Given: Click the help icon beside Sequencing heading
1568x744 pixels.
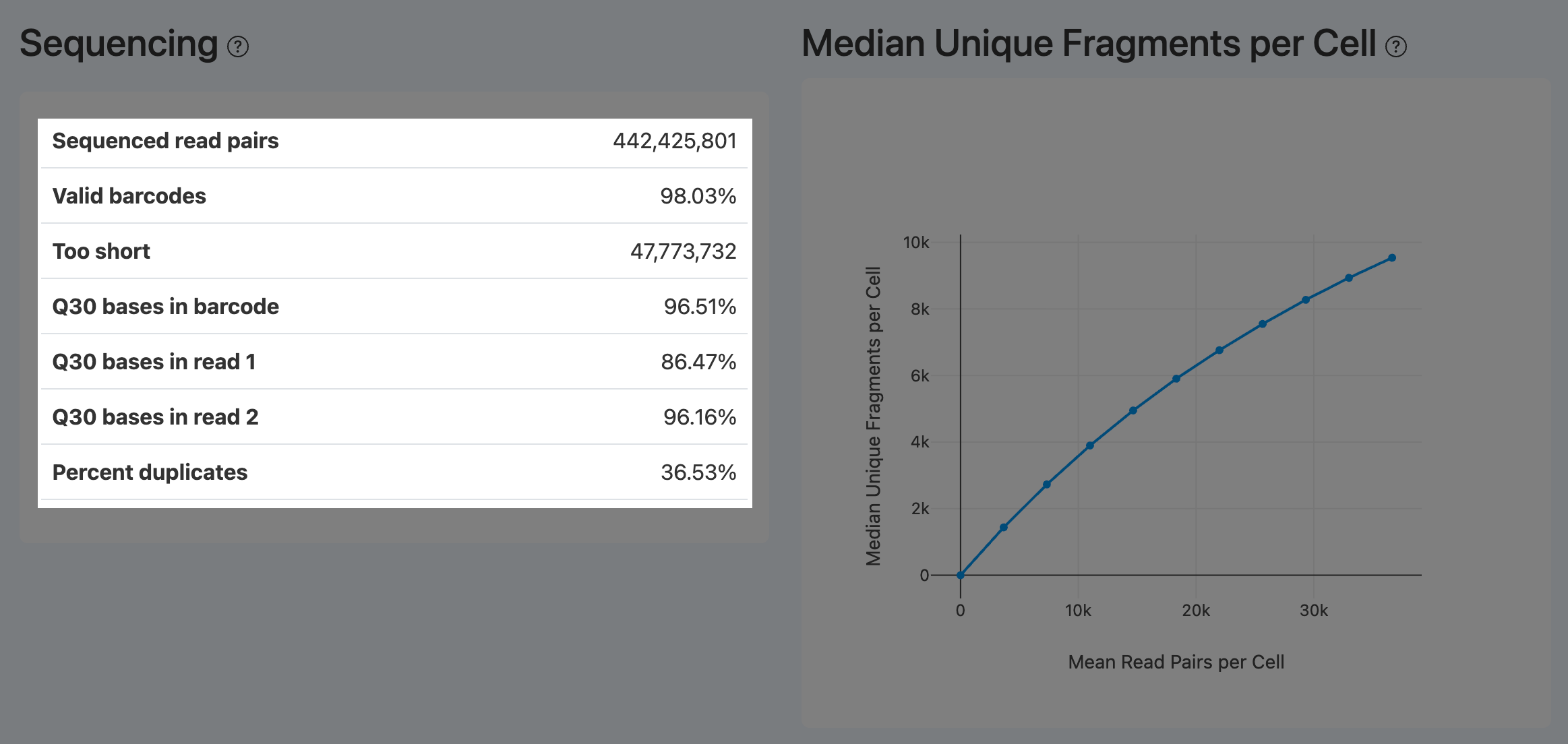Looking at the screenshot, I should click(x=238, y=46).
